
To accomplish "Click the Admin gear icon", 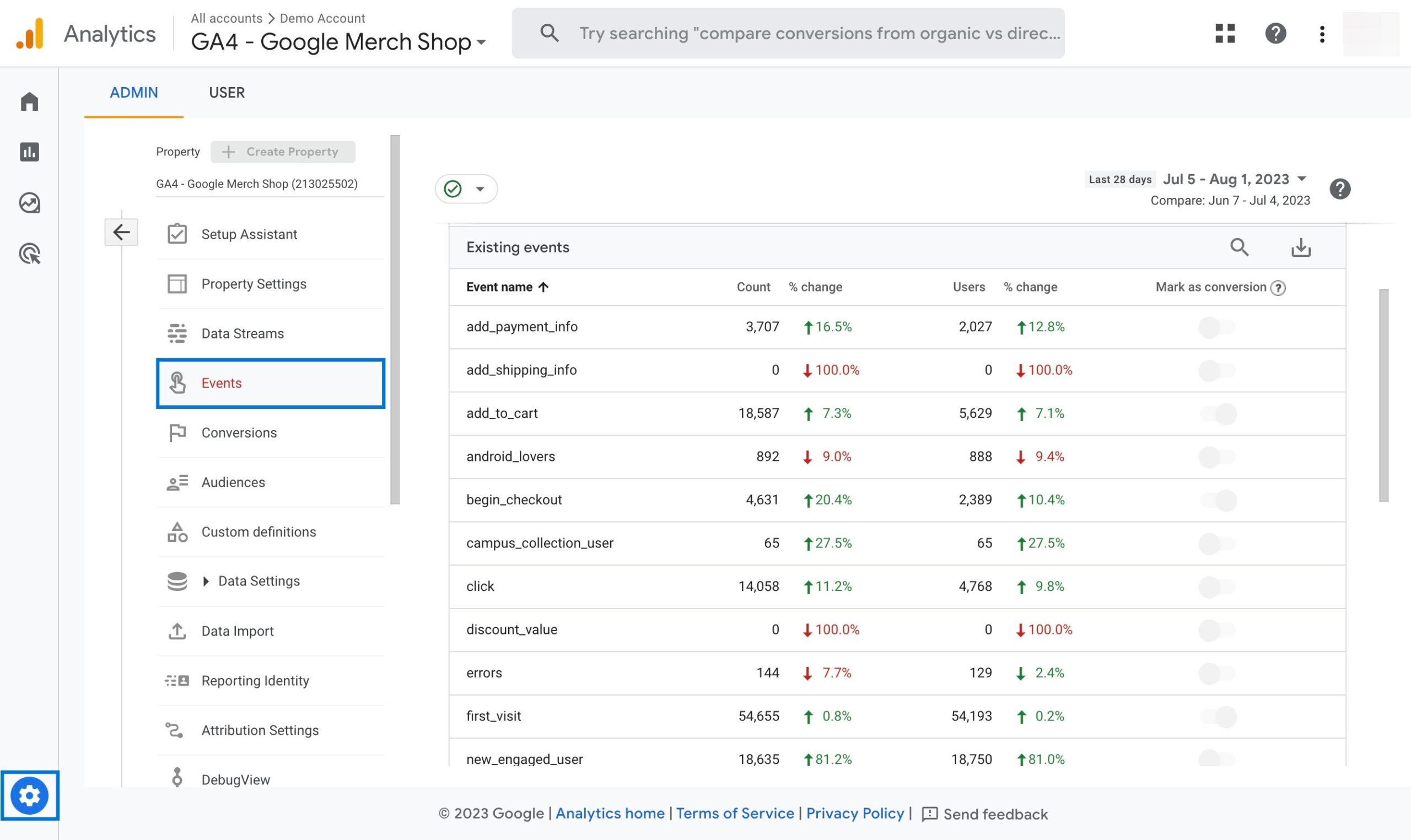I will (29, 795).
